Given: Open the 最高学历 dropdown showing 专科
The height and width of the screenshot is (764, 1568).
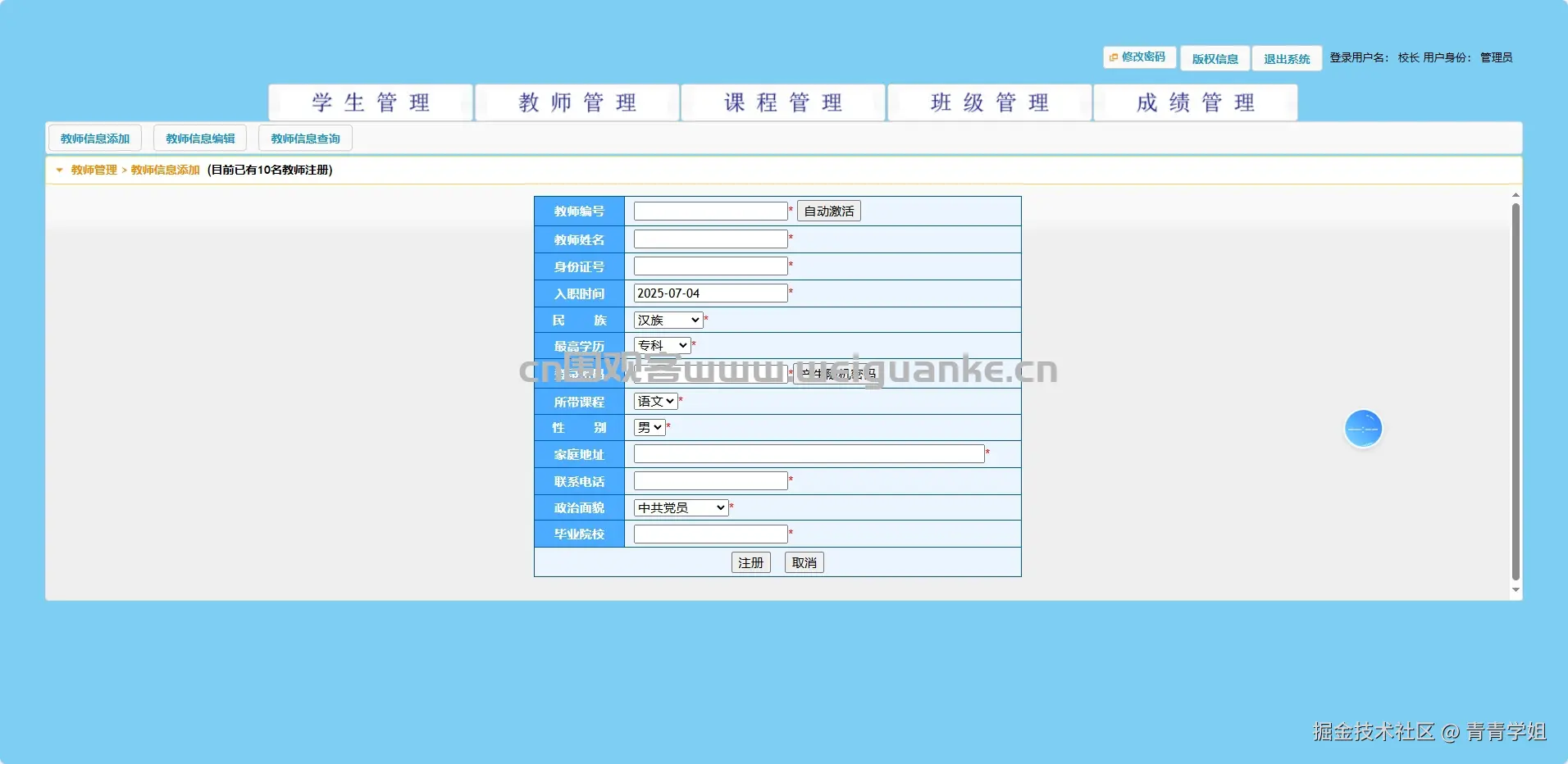Looking at the screenshot, I should click(662, 345).
